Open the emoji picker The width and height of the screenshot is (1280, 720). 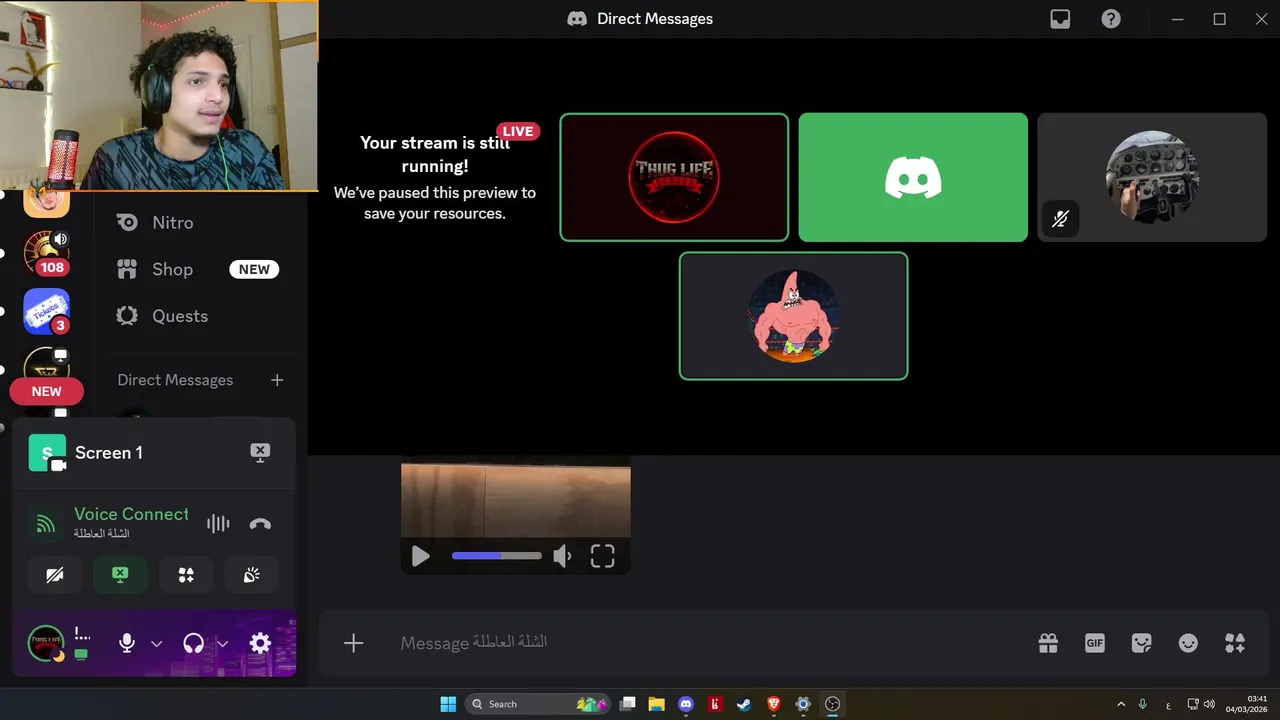[1188, 643]
